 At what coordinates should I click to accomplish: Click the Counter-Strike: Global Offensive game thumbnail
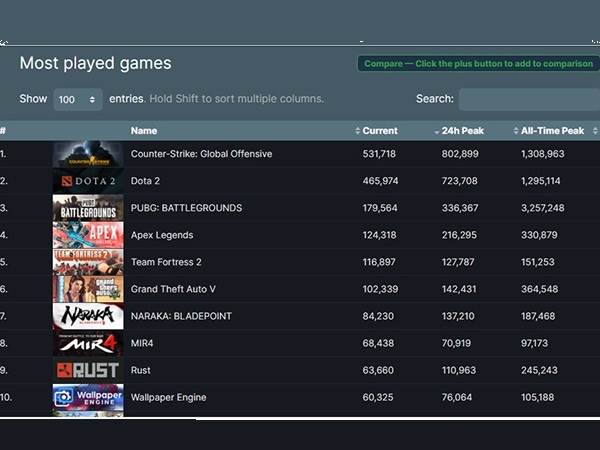click(x=88, y=154)
